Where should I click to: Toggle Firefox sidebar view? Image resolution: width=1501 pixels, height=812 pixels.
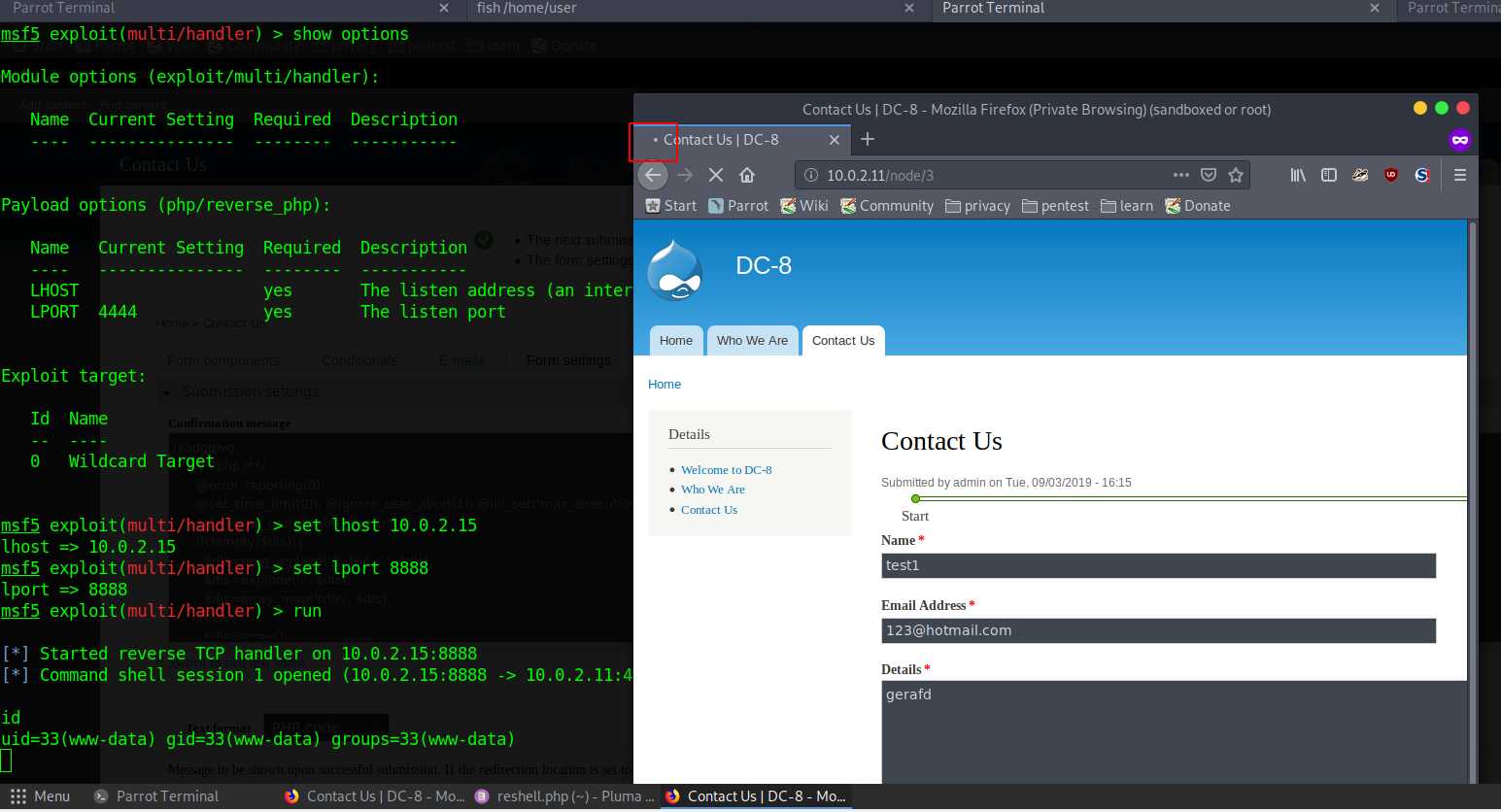coord(1329,175)
